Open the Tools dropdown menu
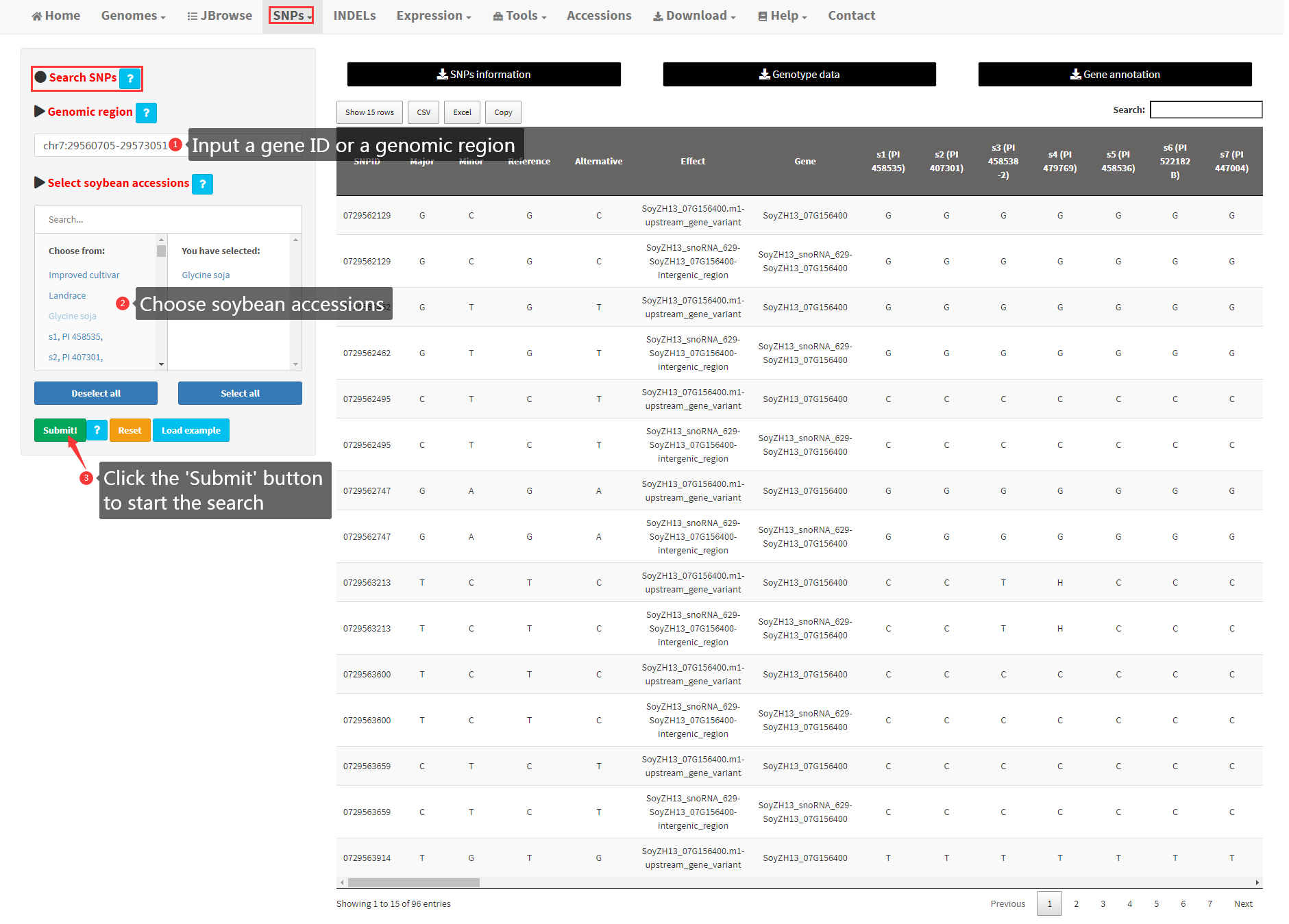 519,16
